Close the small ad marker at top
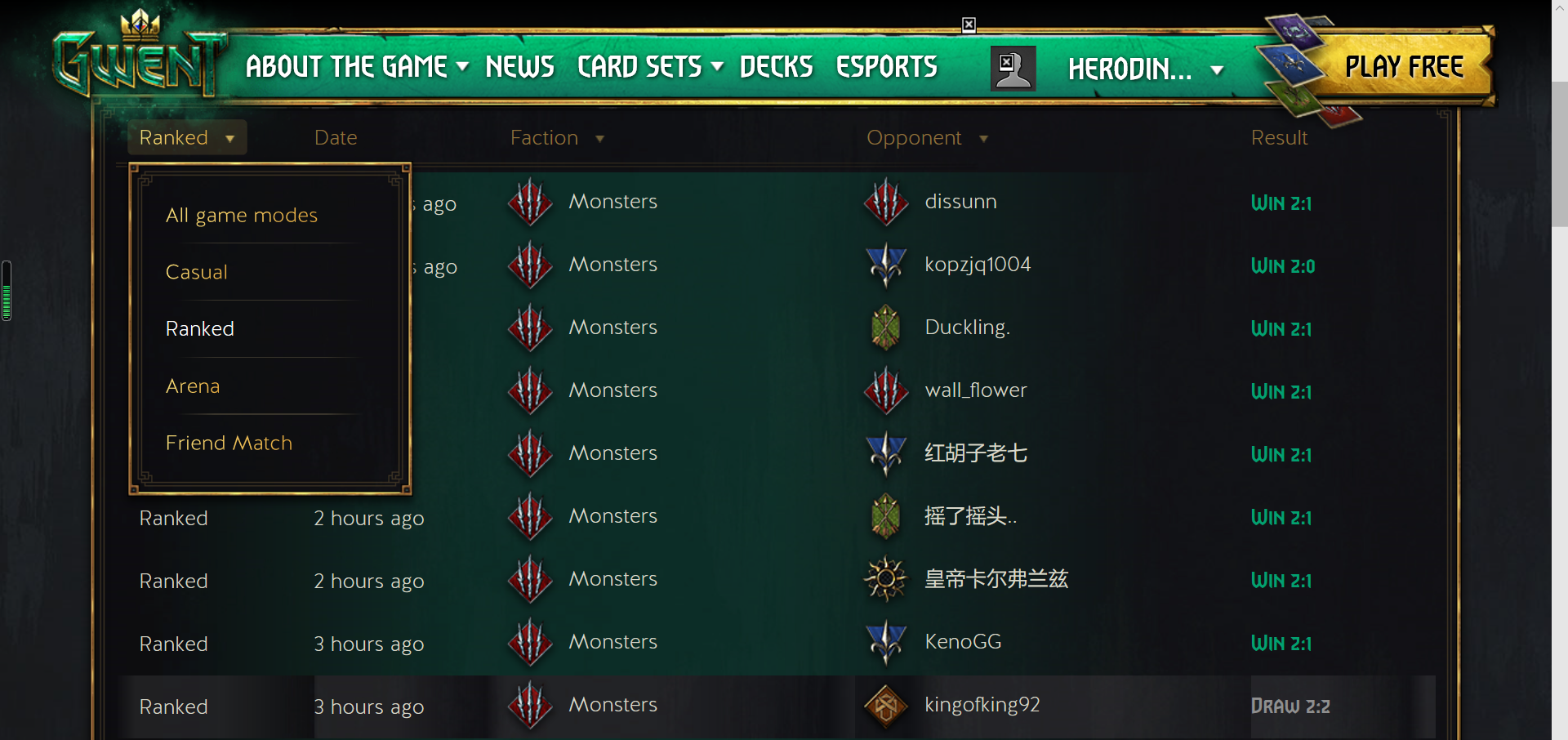The height and width of the screenshot is (740, 1568). (x=969, y=25)
